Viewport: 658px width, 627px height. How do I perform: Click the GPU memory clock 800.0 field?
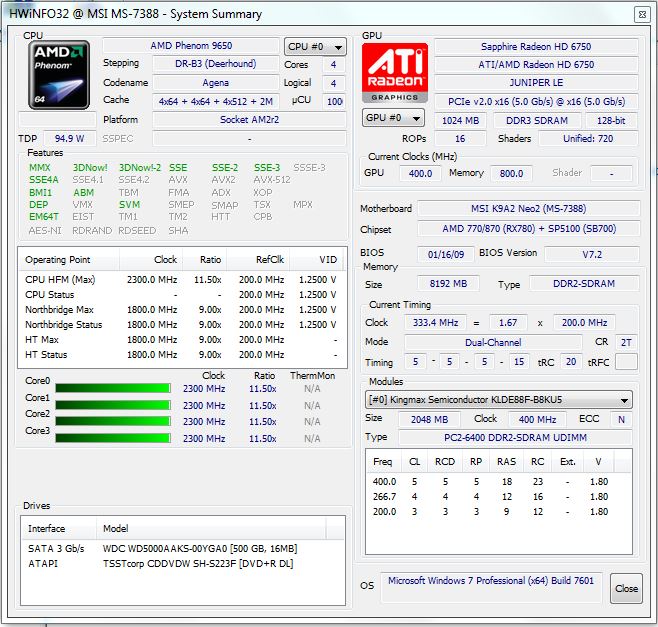pyautogui.click(x=511, y=173)
